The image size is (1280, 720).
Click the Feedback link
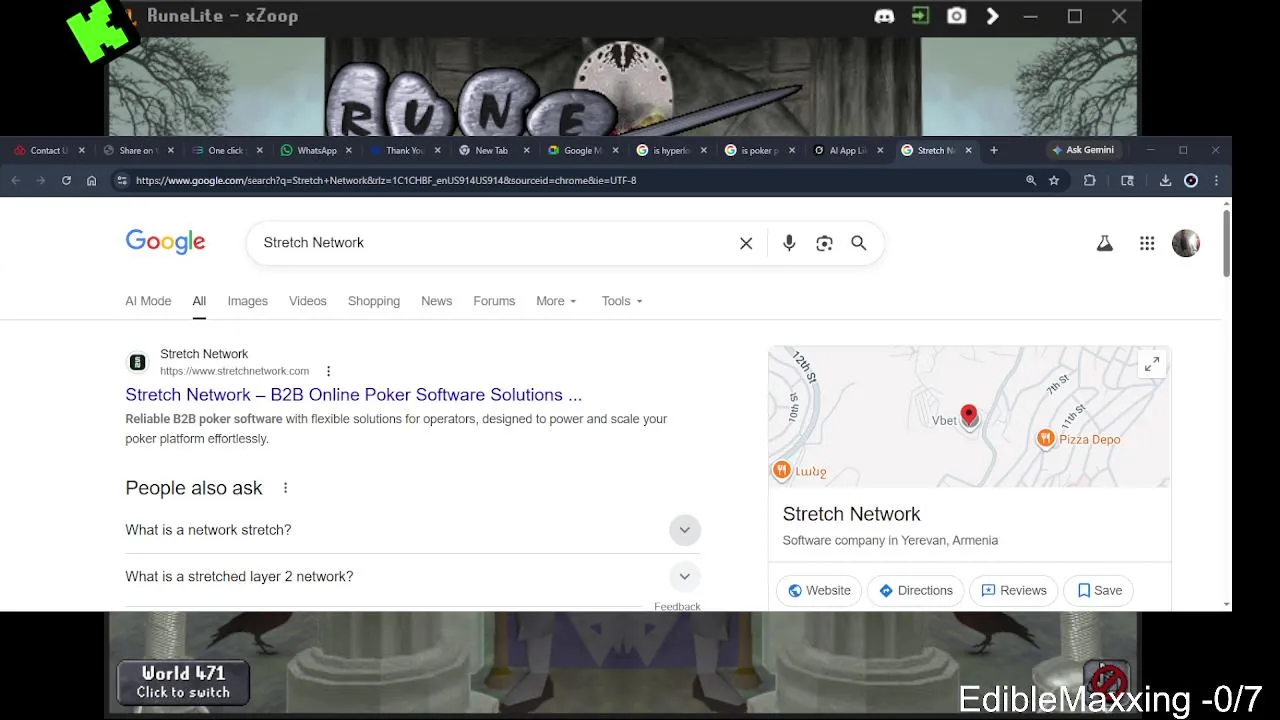(677, 606)
